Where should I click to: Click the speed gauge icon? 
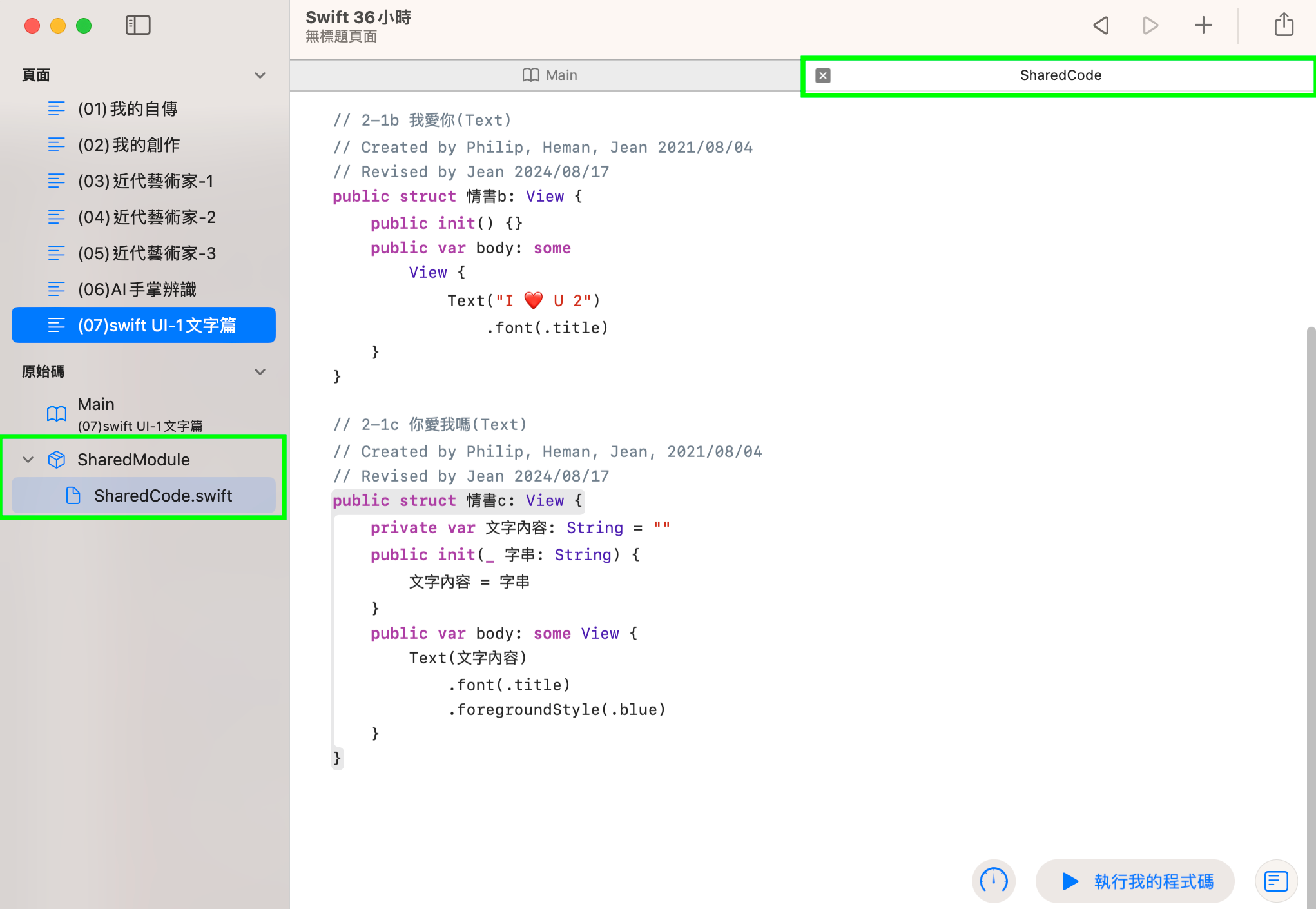point(993,881)
